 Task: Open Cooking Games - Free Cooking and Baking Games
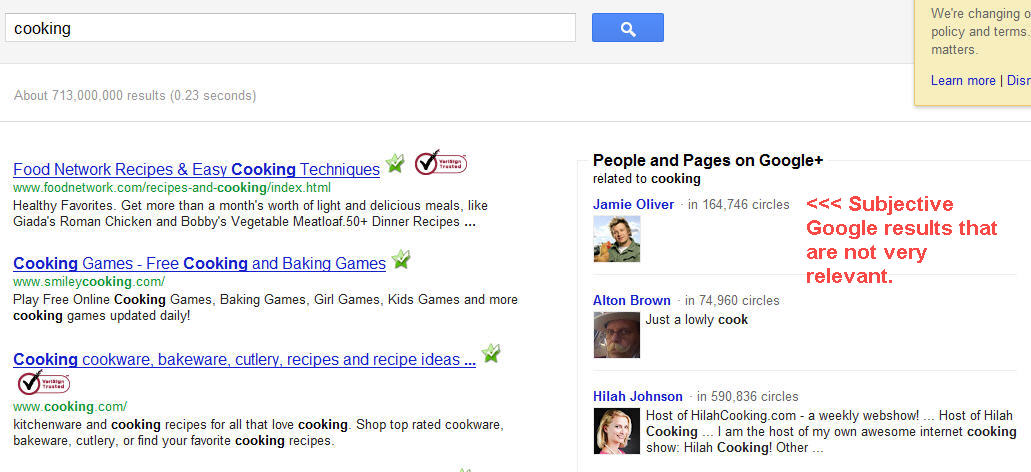(199, 264)
